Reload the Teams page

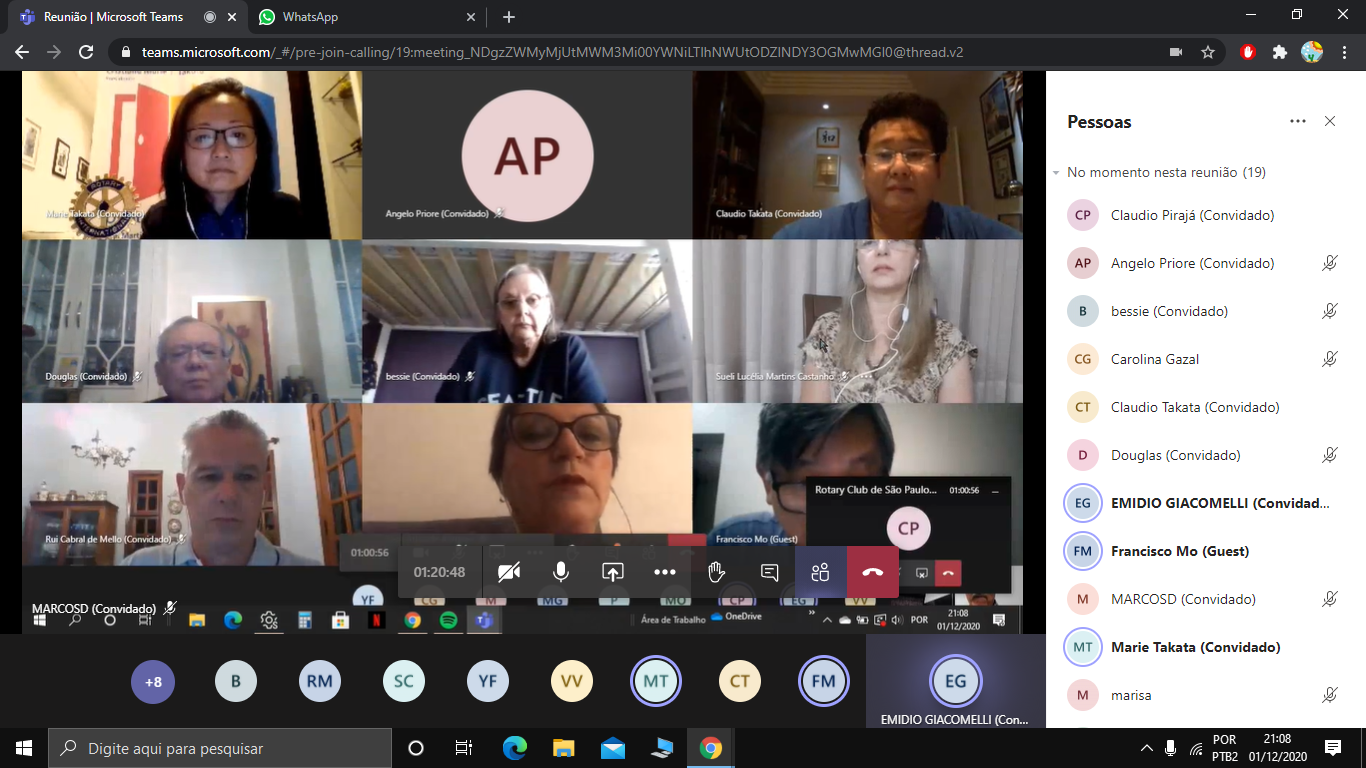86,52
